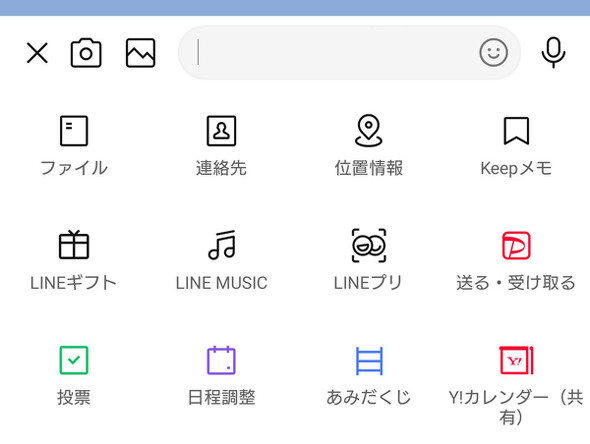Select the 位置情報 location pin icon
Image resolution: width=590 pixels, height=444 pixels.
click(369, 130)
